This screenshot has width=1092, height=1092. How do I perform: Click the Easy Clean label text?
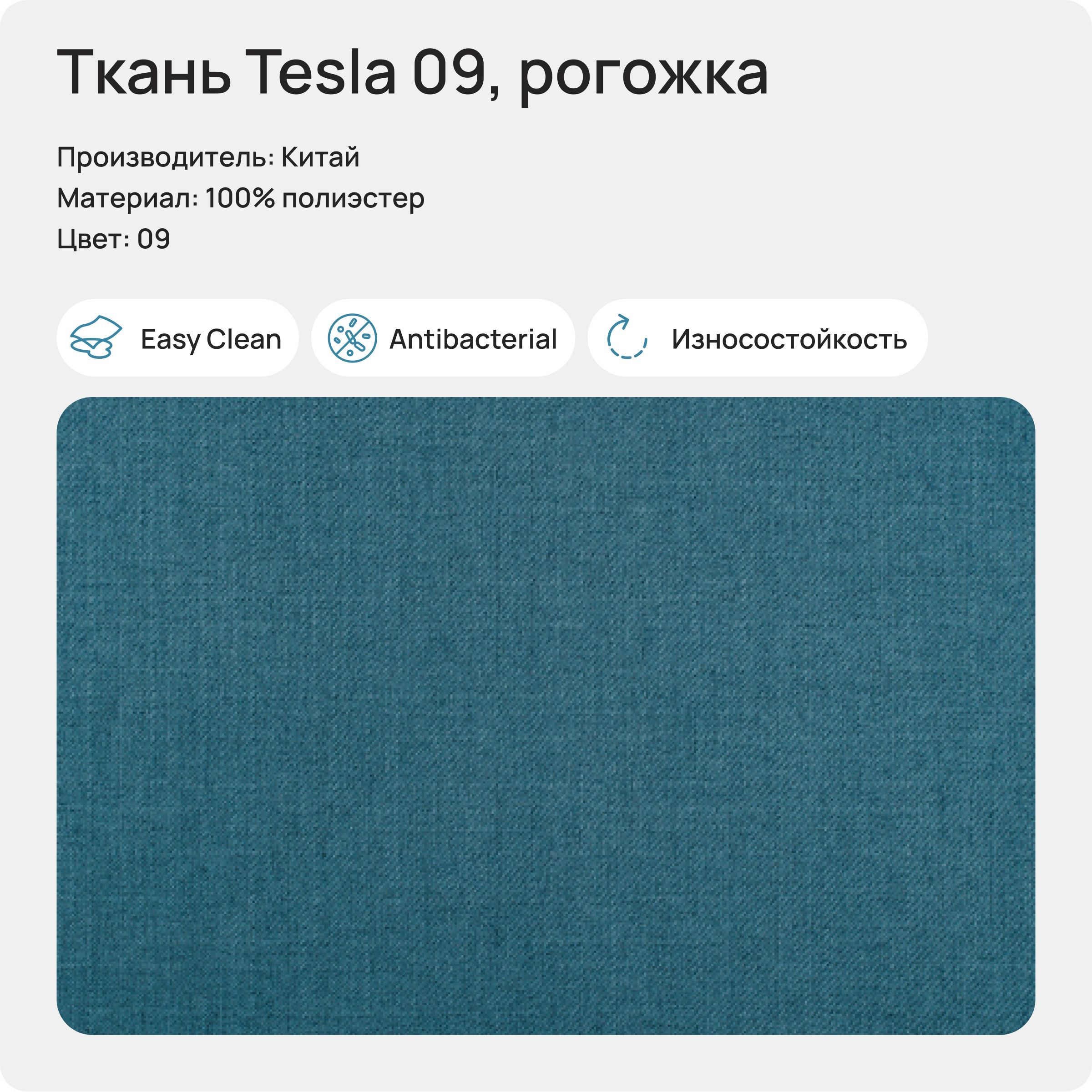211,340
